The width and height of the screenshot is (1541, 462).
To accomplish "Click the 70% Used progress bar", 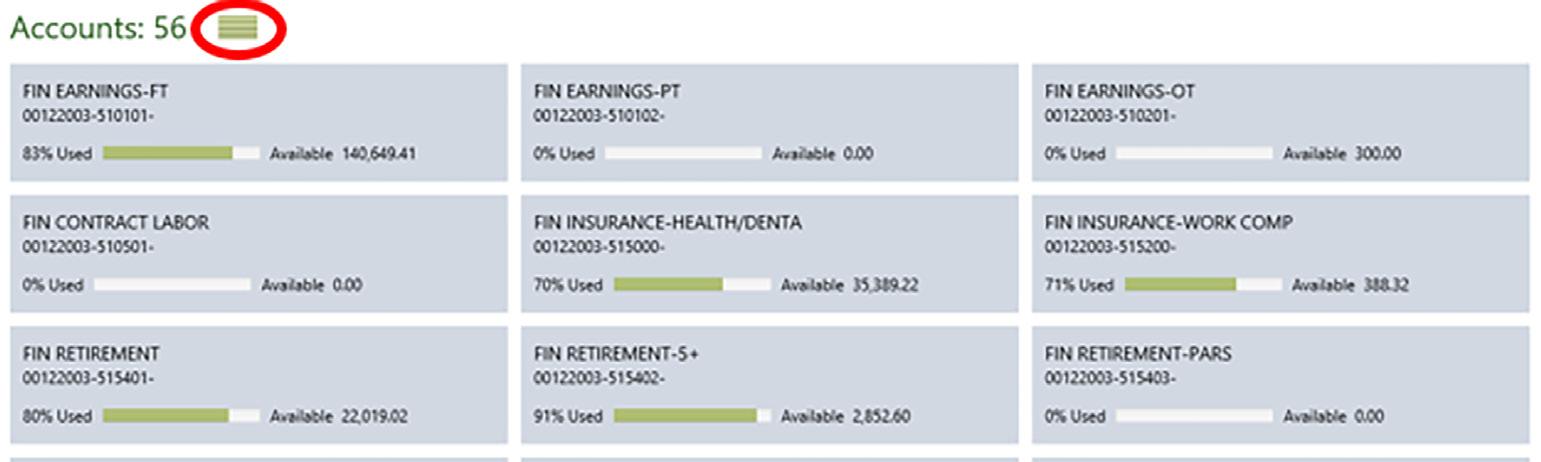I will (x=692, y=285).
